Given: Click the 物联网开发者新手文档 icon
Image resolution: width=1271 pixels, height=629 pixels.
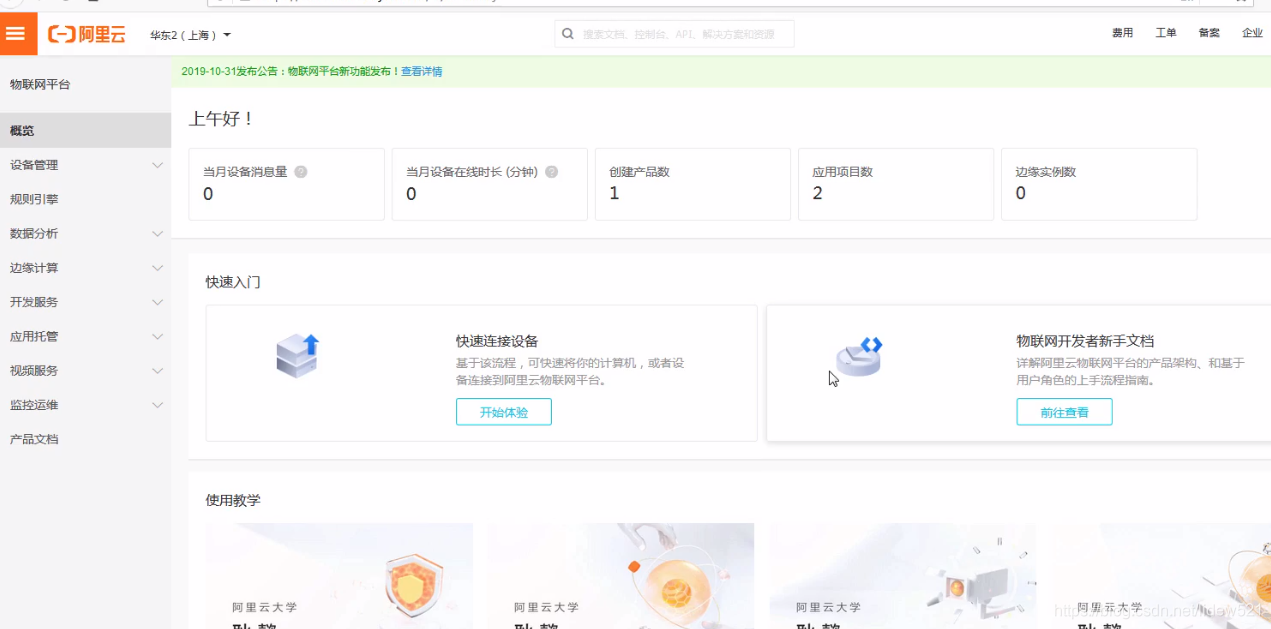Looking at the screenshot, I should pyautogui.click(x=860, y=357).
